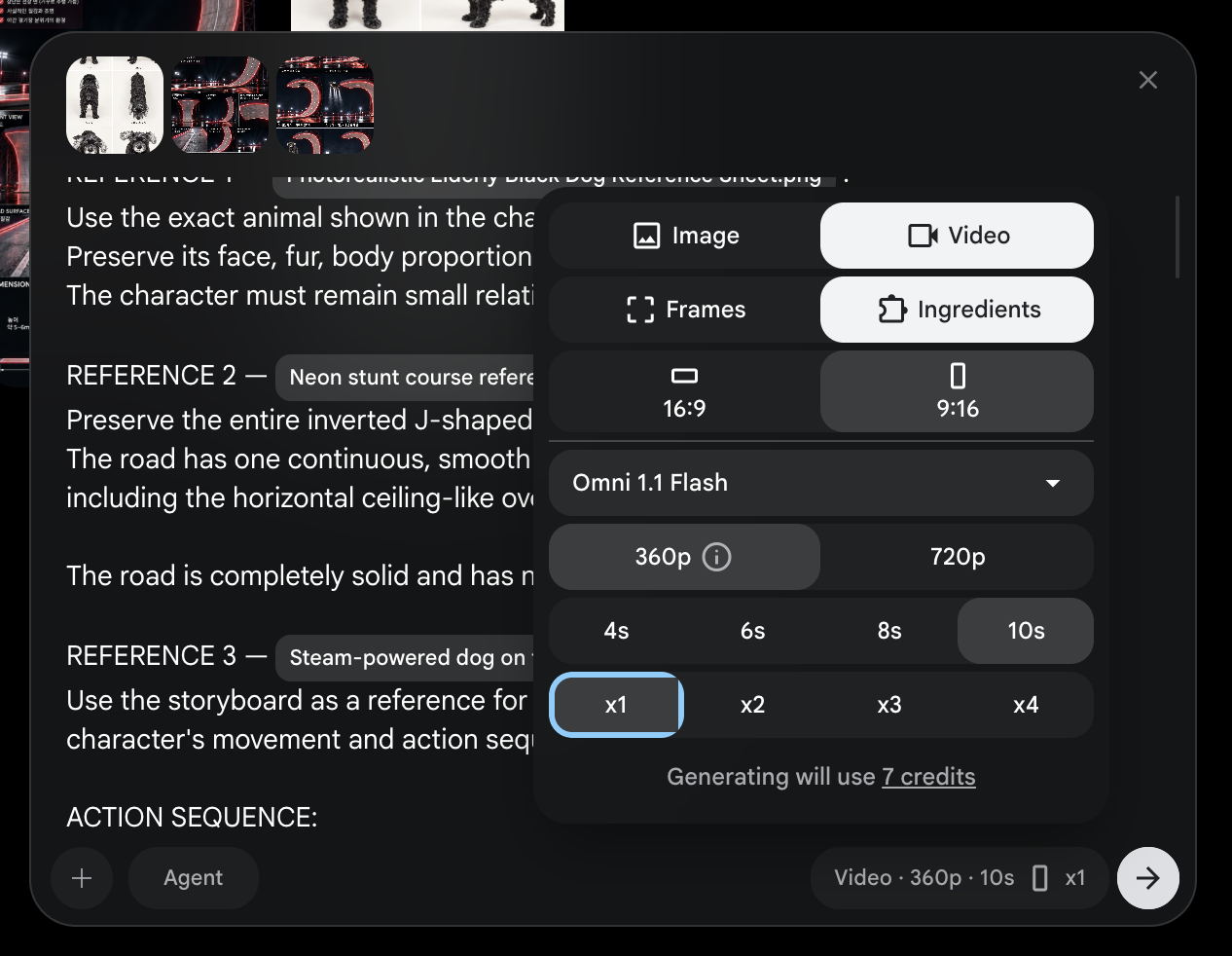Open the Omni 1.1 Flash model dropdown
This screenshot has height=956, width=1232.
pos(821,483)
